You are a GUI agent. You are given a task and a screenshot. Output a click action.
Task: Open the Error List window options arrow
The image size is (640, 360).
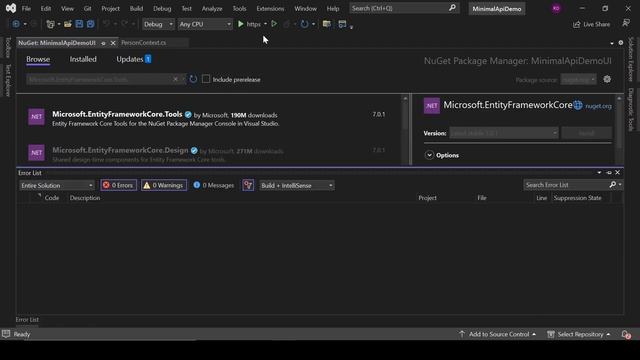599,173
